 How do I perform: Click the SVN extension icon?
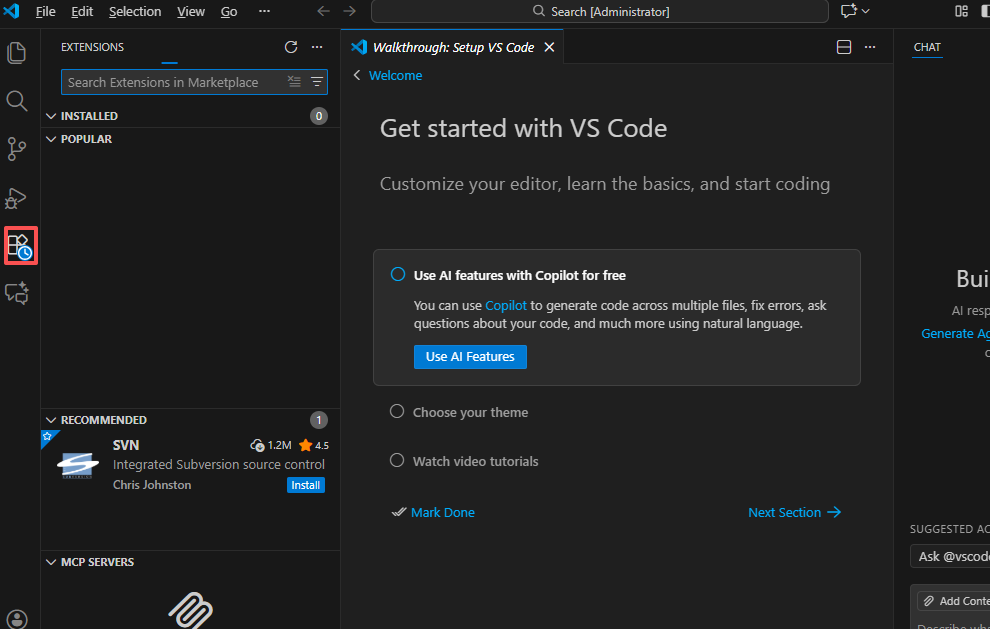[x=78, y=465]
